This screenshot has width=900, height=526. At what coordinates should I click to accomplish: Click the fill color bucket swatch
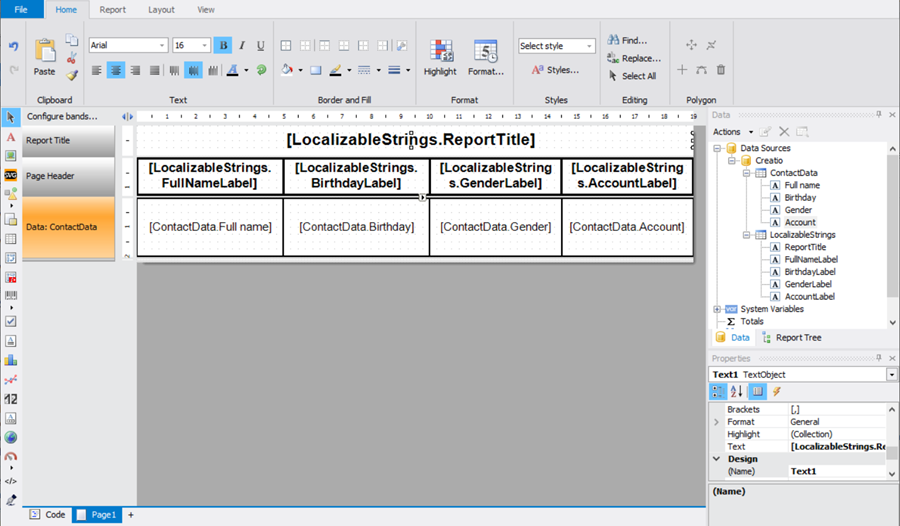287,70
